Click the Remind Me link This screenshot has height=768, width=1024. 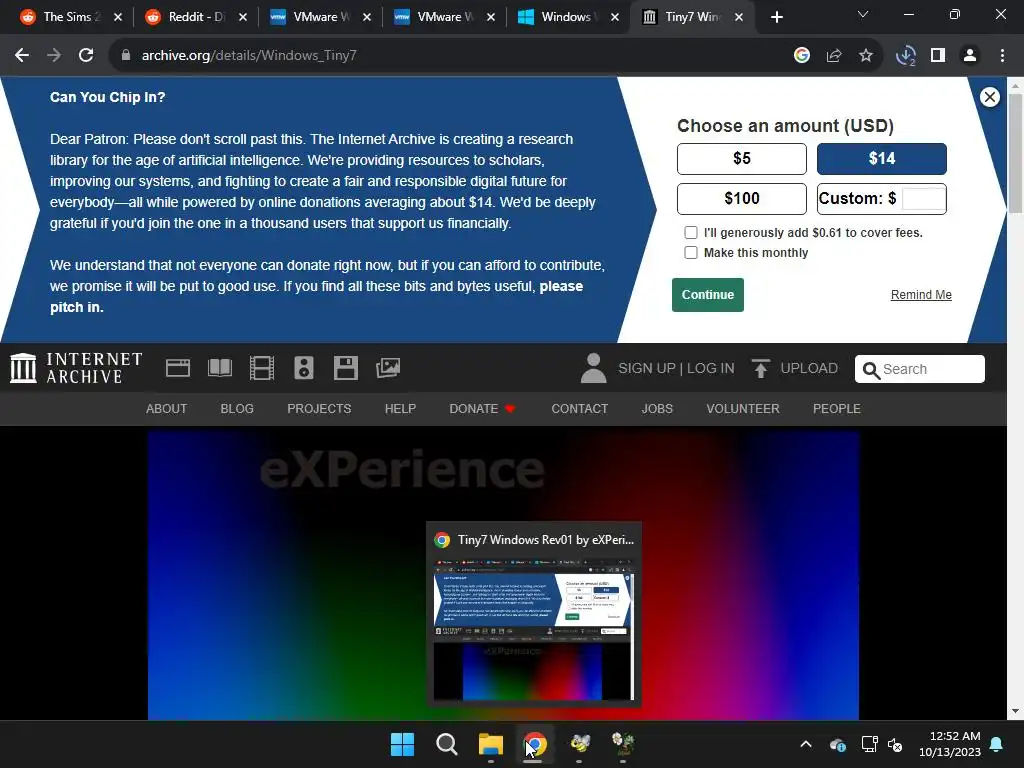921,295
